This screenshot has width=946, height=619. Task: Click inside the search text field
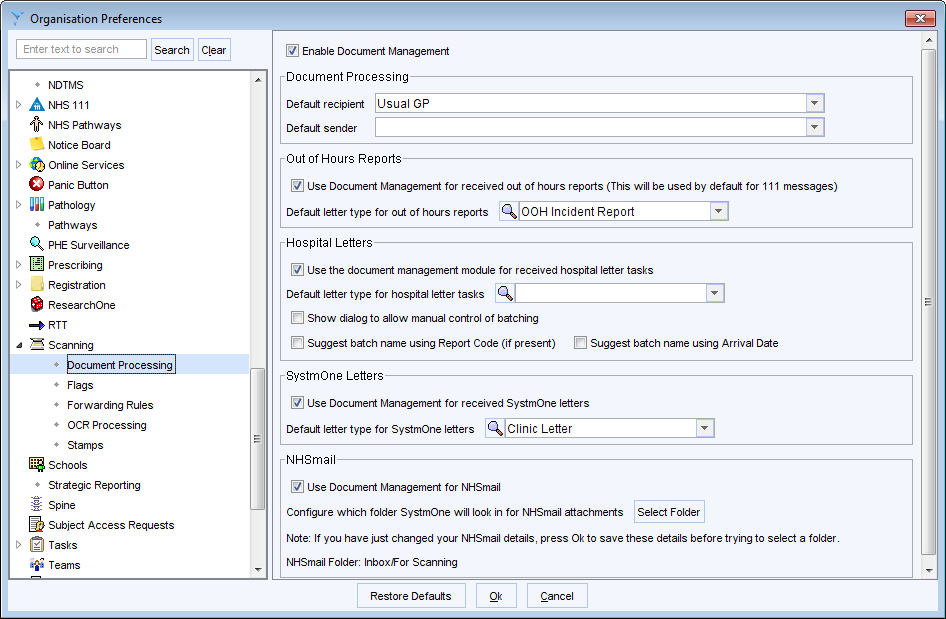click(80, 48)
